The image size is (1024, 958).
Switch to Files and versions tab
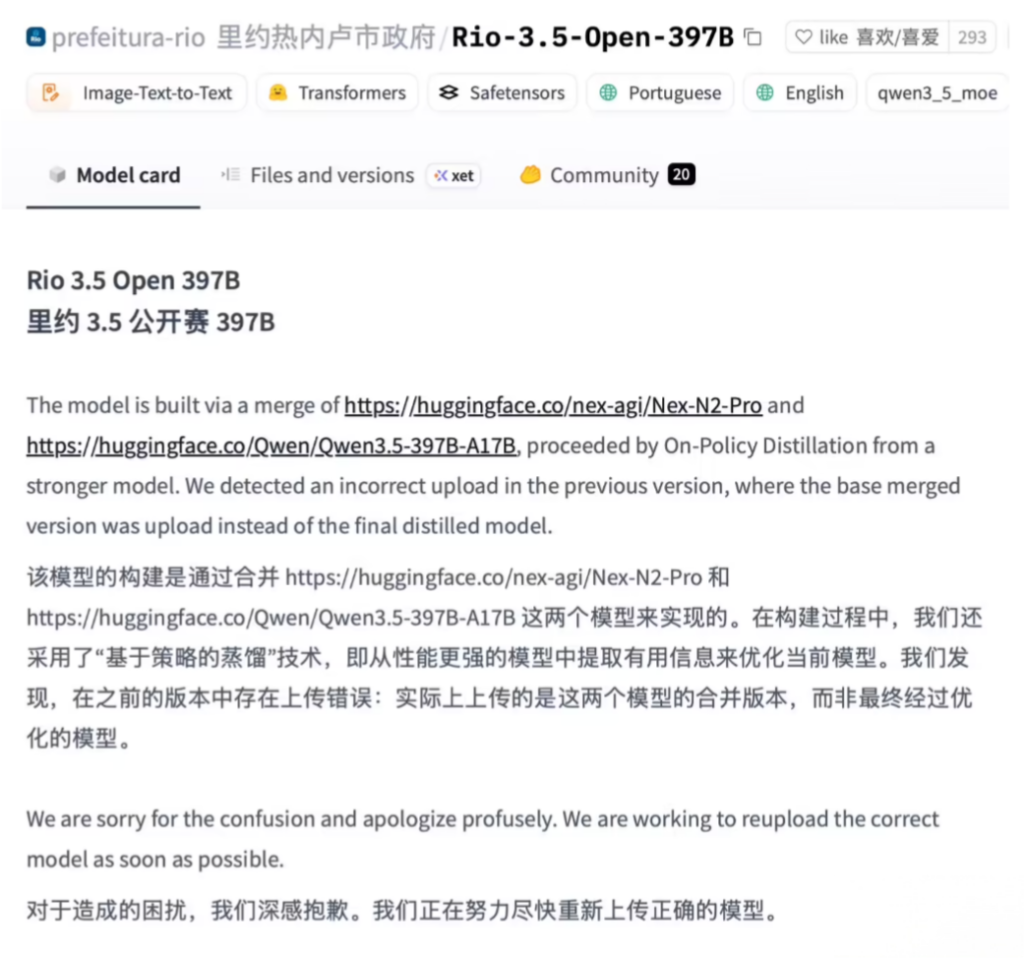[332, 175]
